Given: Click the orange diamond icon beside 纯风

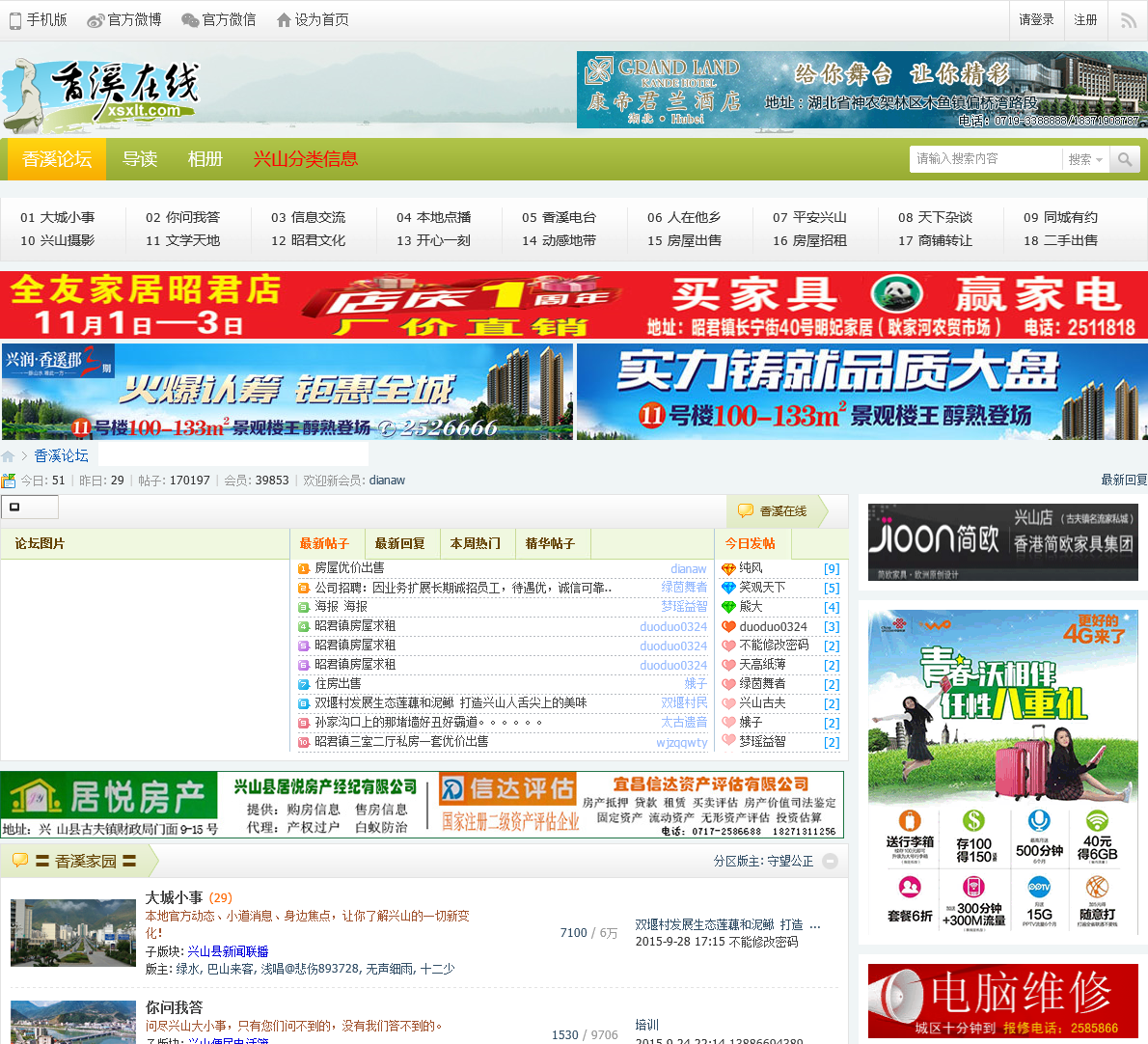Looking at the screenshot, I should pyautogui.click(x=728, y=568).
